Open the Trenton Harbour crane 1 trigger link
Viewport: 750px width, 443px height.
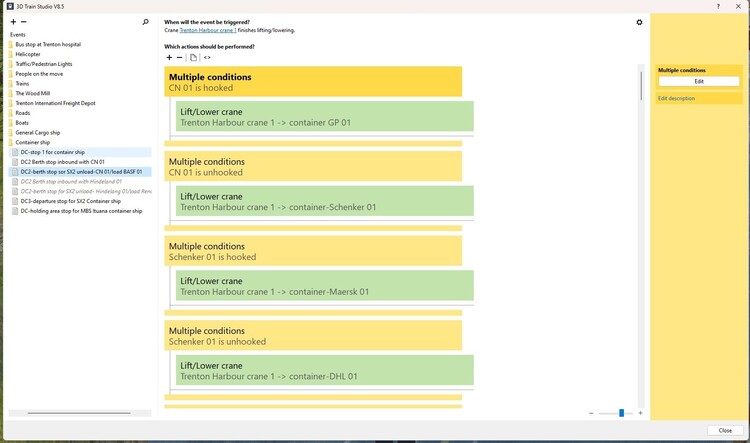click(x=208, y=30)
